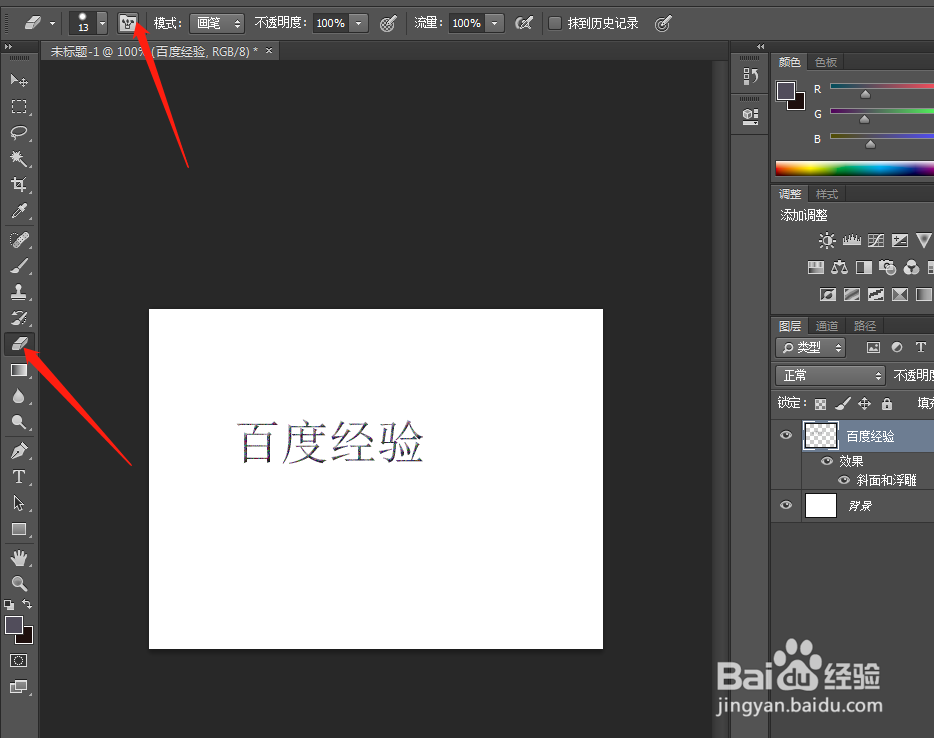Switch to the 路径 tab
Viewport: 934px width, 738px height.
click(x=865, y=326)
